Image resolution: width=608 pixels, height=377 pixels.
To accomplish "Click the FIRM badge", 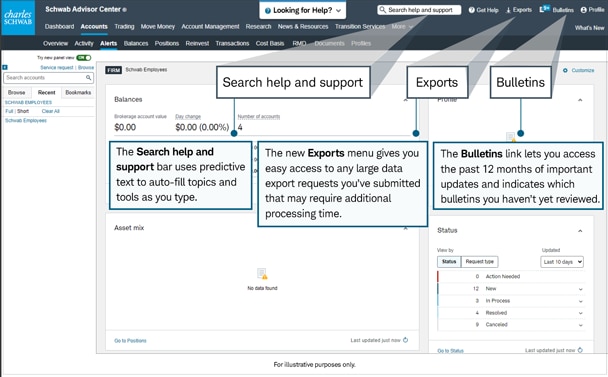I will 113,70.
